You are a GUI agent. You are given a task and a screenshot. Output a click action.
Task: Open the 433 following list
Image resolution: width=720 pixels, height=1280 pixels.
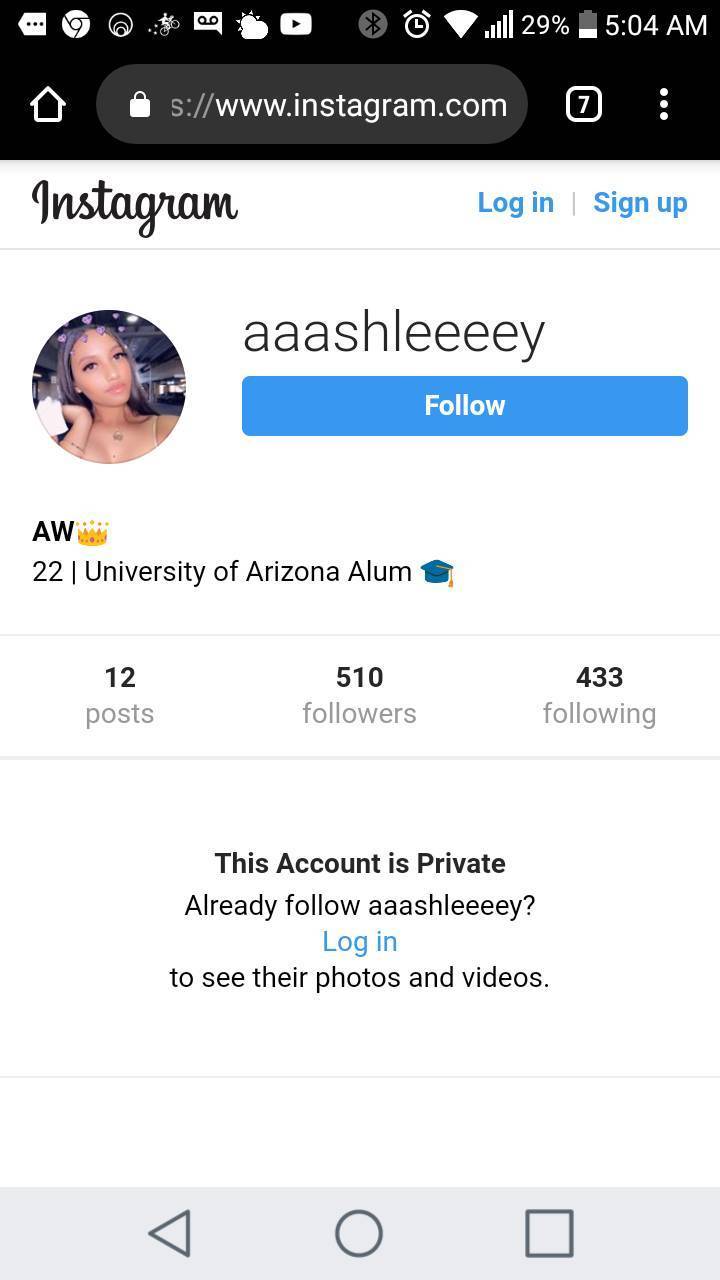[x=600, y=695]
